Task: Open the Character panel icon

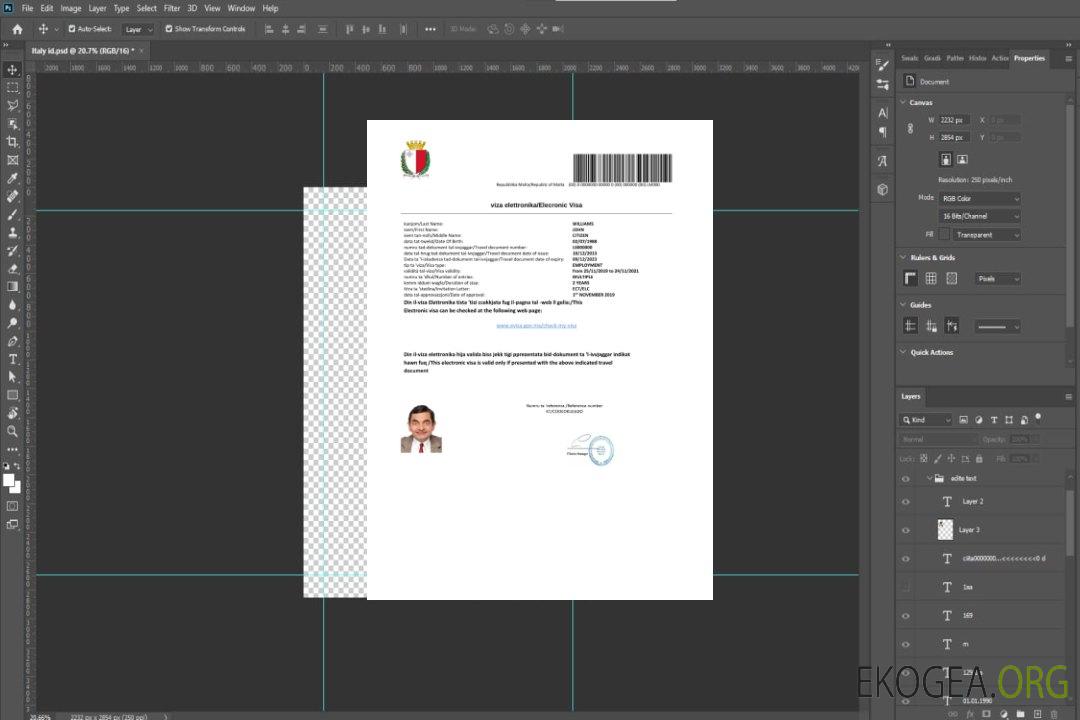Action: 883,113
